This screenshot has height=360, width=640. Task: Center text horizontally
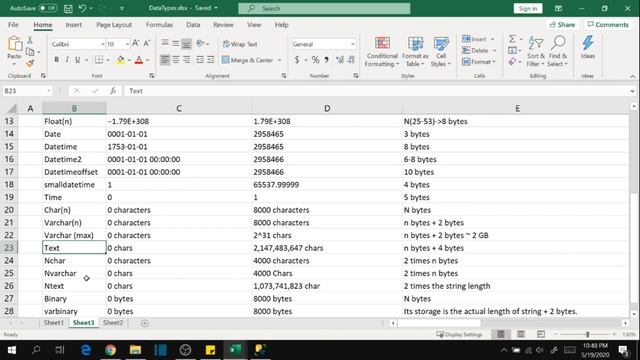pyautogui.click(x=176, y=60)
